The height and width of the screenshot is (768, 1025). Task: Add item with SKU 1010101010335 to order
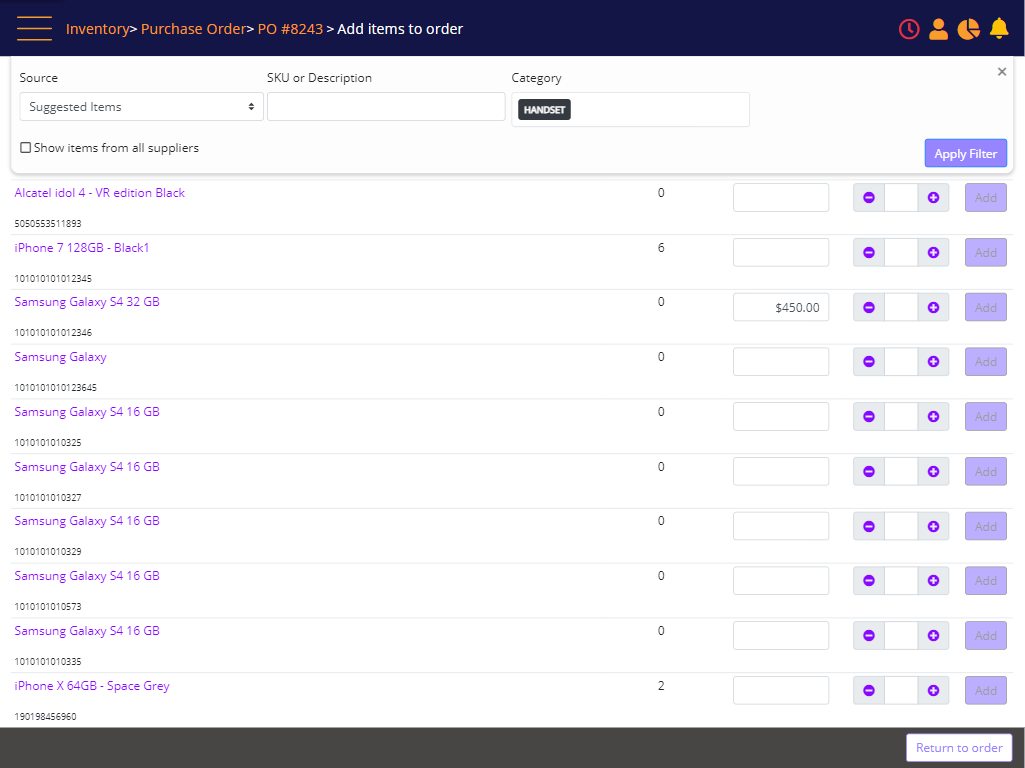point(986,635)
